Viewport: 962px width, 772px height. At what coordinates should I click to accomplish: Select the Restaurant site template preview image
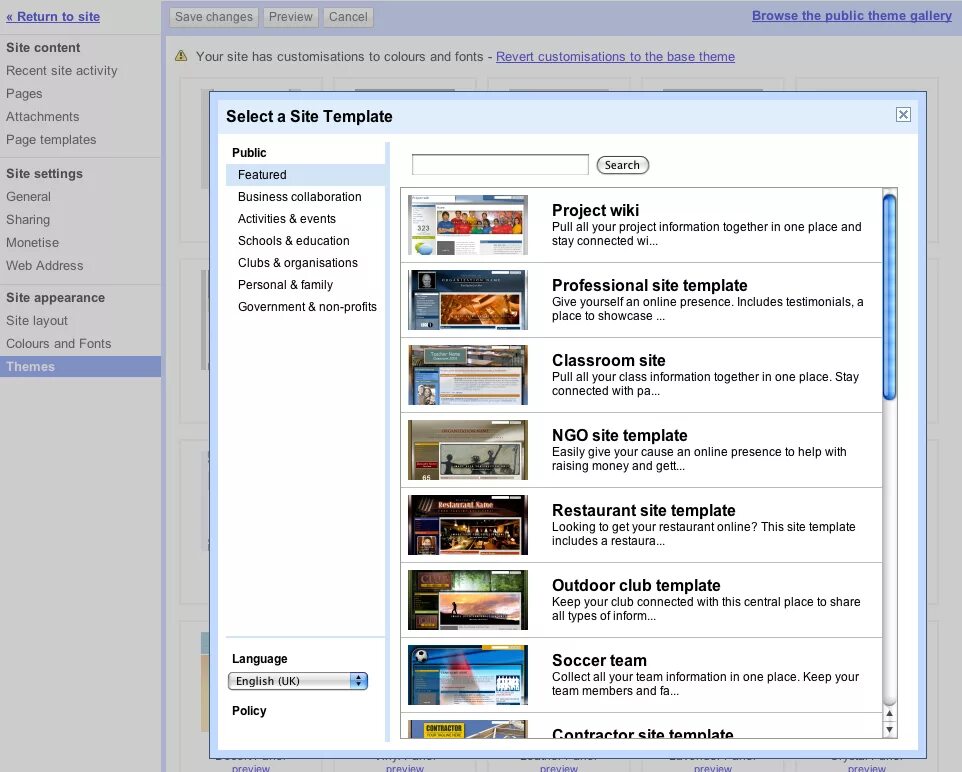[466, 524]
